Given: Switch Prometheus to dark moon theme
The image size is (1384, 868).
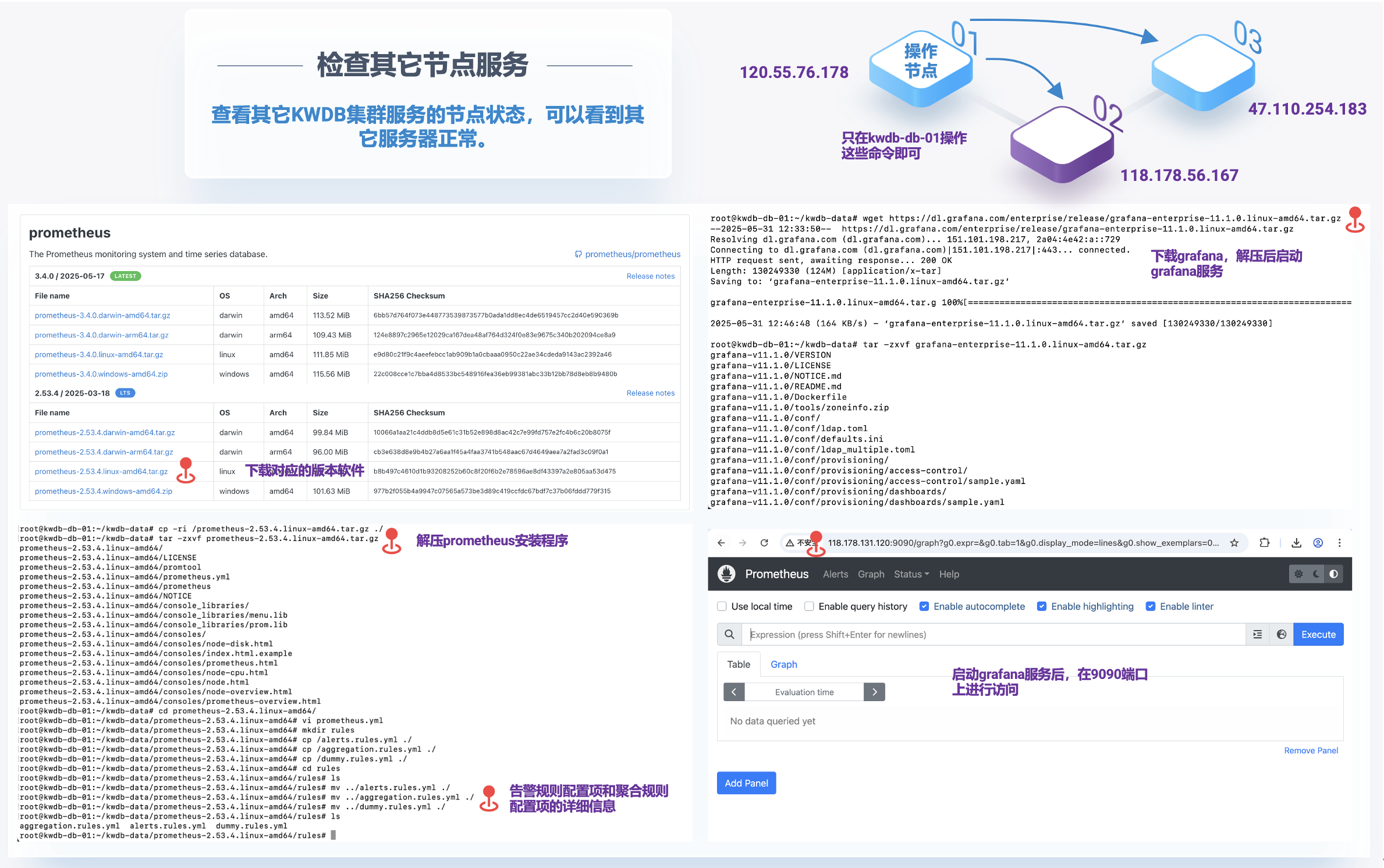Looking at the screenshot, I should click(1316, 574).
